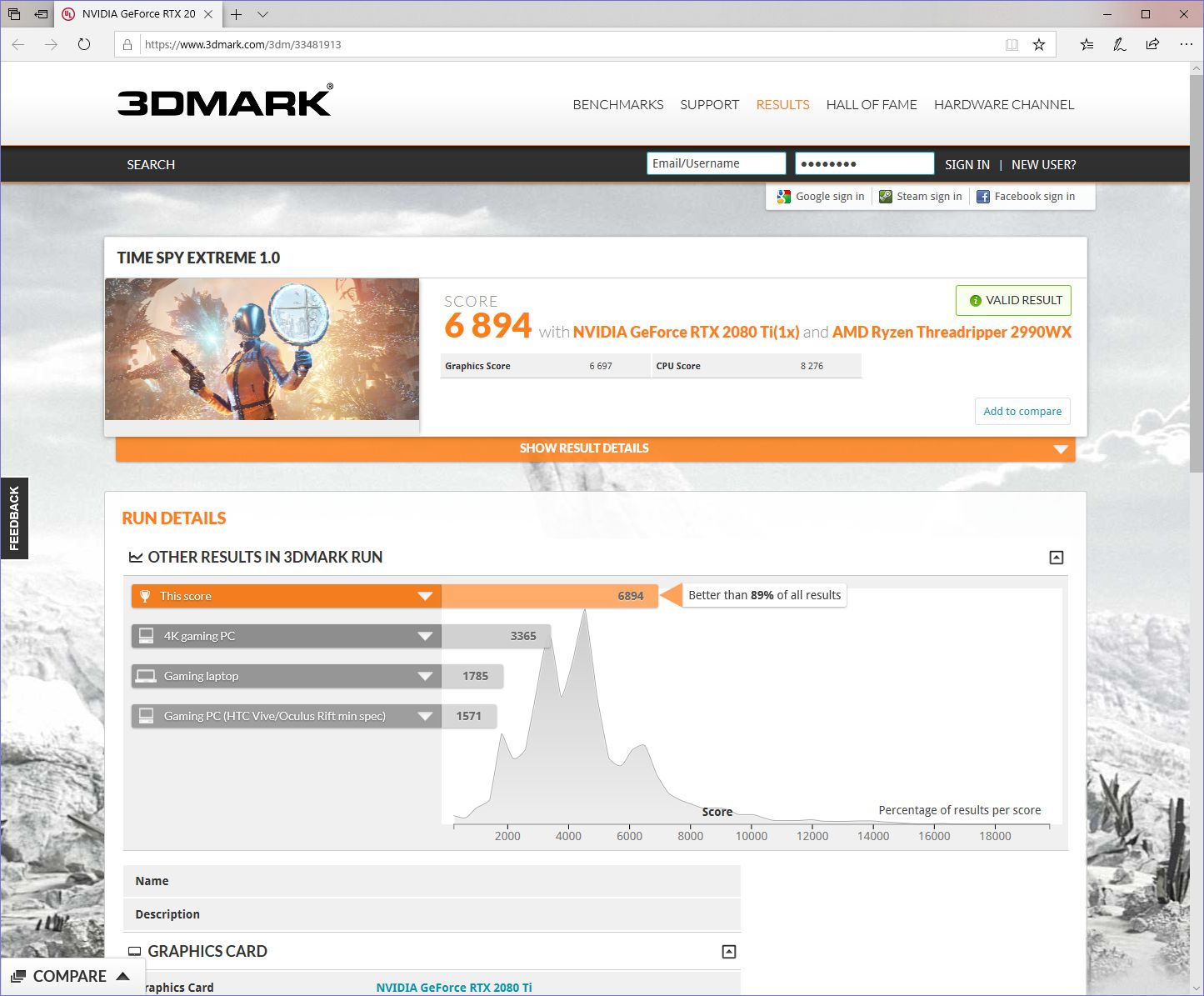Open the NVIDIA GeForce RTX 2080 Ti graphics card link

pyautogui.click(x=454, y=988)
